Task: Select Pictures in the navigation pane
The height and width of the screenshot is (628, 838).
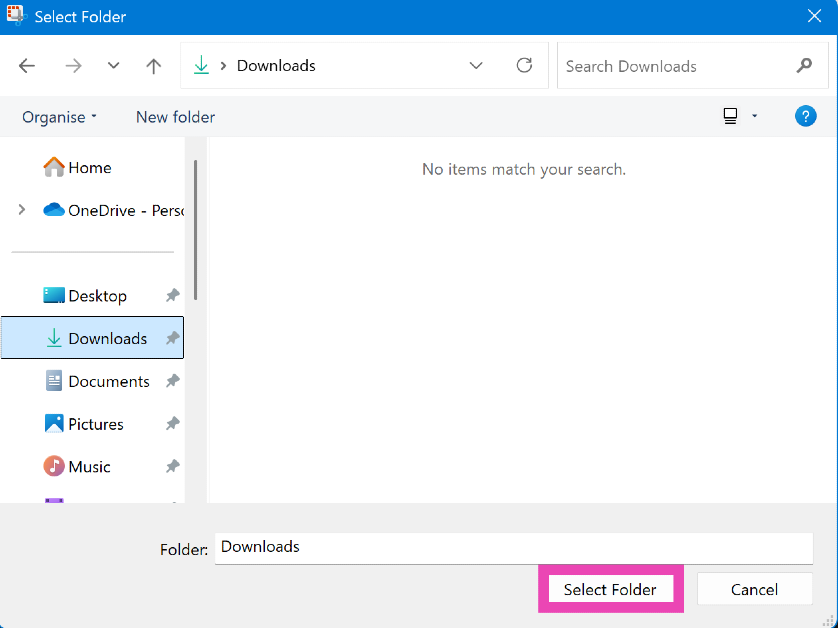Action: (x=96, y=424)
